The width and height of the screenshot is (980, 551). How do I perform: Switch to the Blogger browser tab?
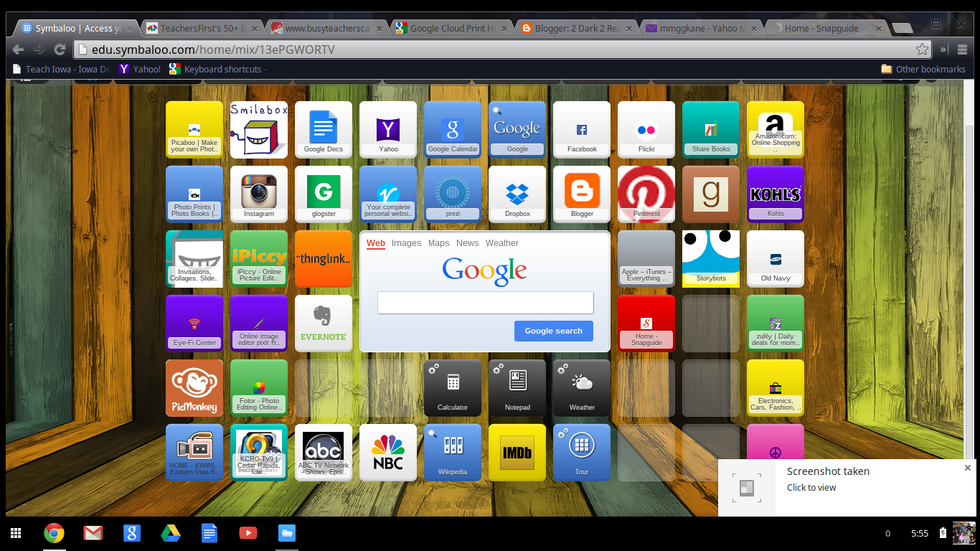[576, 28]
